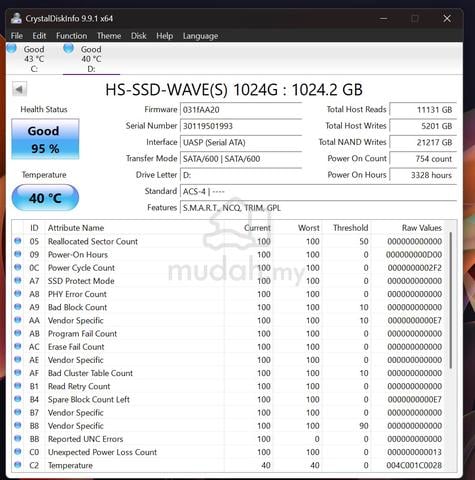Click status icon for Erase Fail Count
This screenshot has width=475, height=480.
coord(18,346)
